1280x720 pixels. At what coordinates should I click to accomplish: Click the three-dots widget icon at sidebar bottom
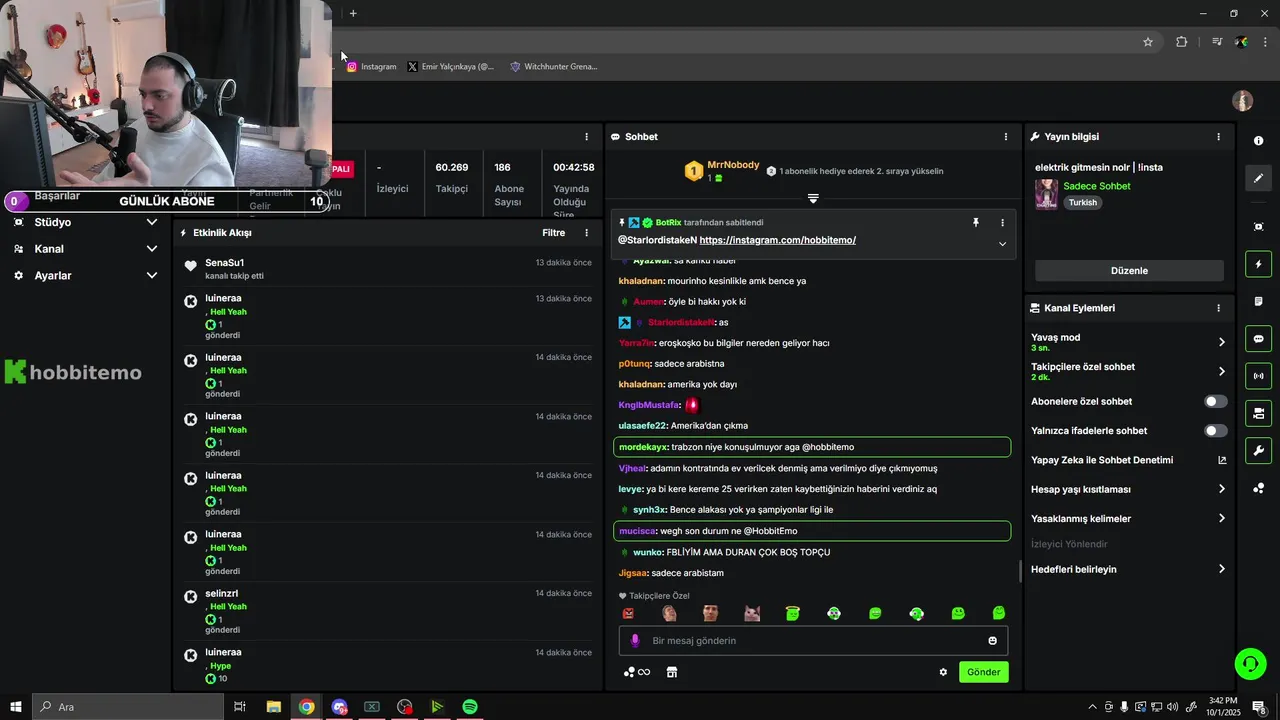1258,488
